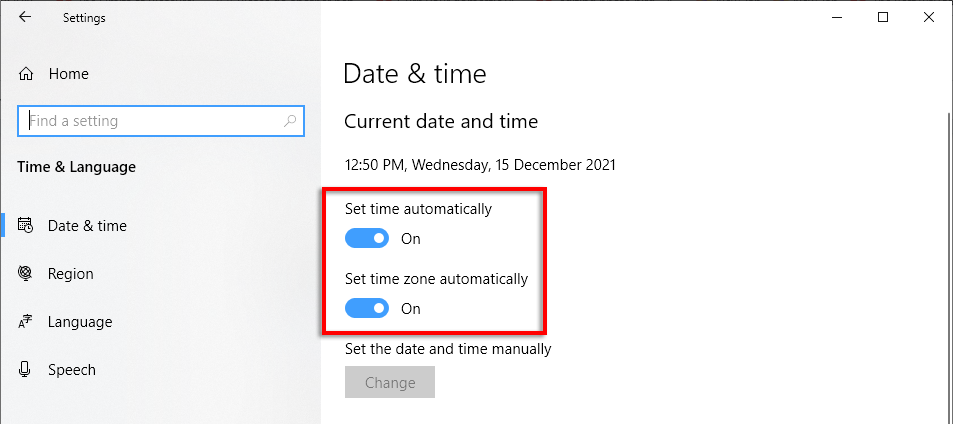Close the Settings window
Viewport: 953px width, 424px height.
click(929, 17)
